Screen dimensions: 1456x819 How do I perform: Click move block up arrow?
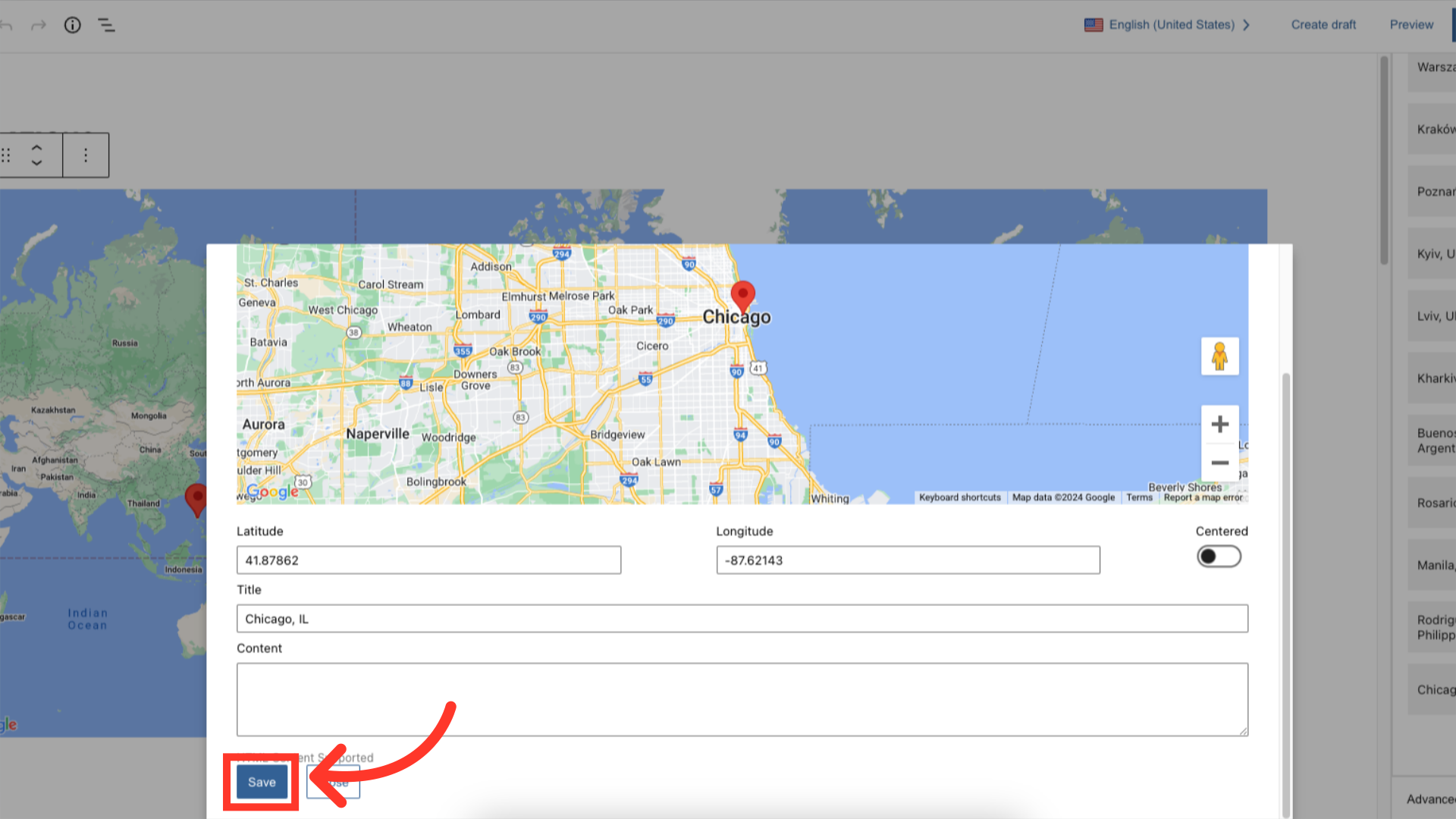click(36, 147)
